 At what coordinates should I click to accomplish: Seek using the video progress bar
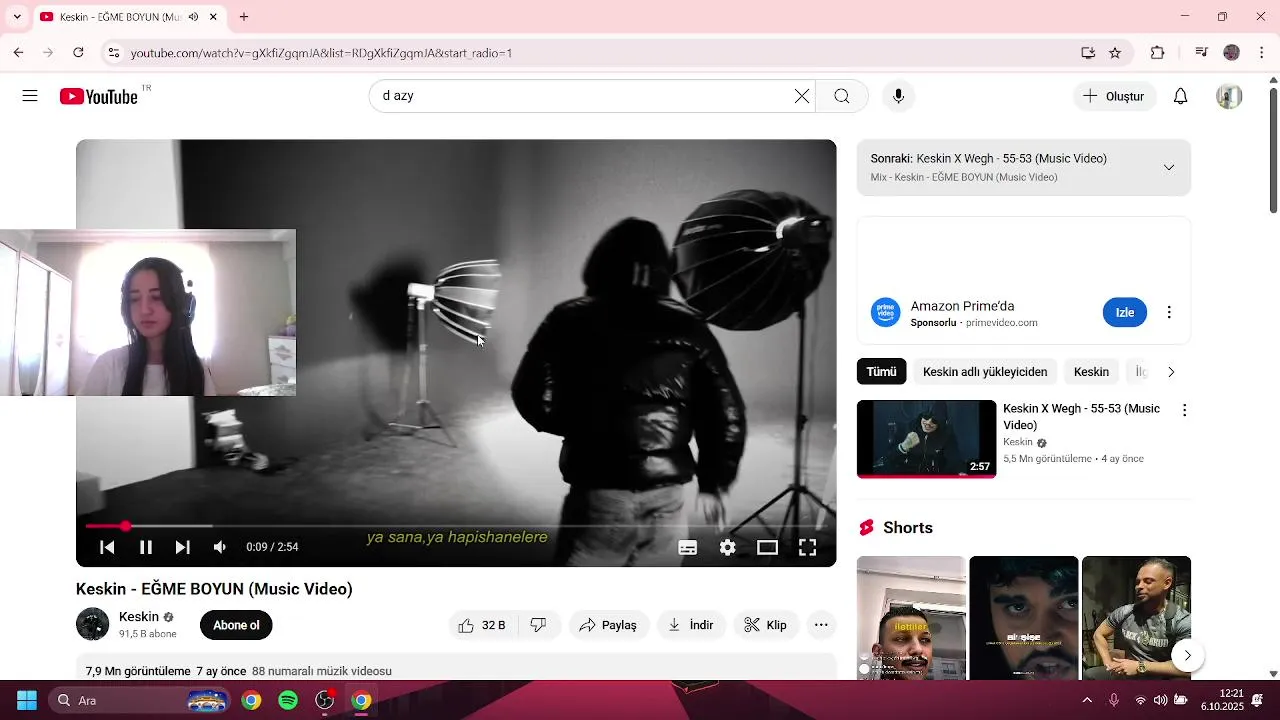tap(456, 526)
